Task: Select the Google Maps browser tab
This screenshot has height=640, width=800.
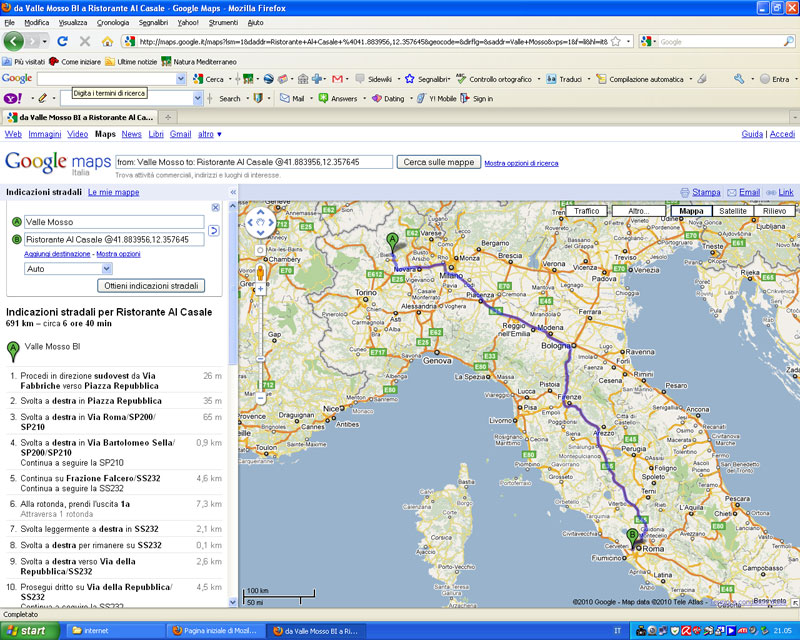Action: pos(80,117)
